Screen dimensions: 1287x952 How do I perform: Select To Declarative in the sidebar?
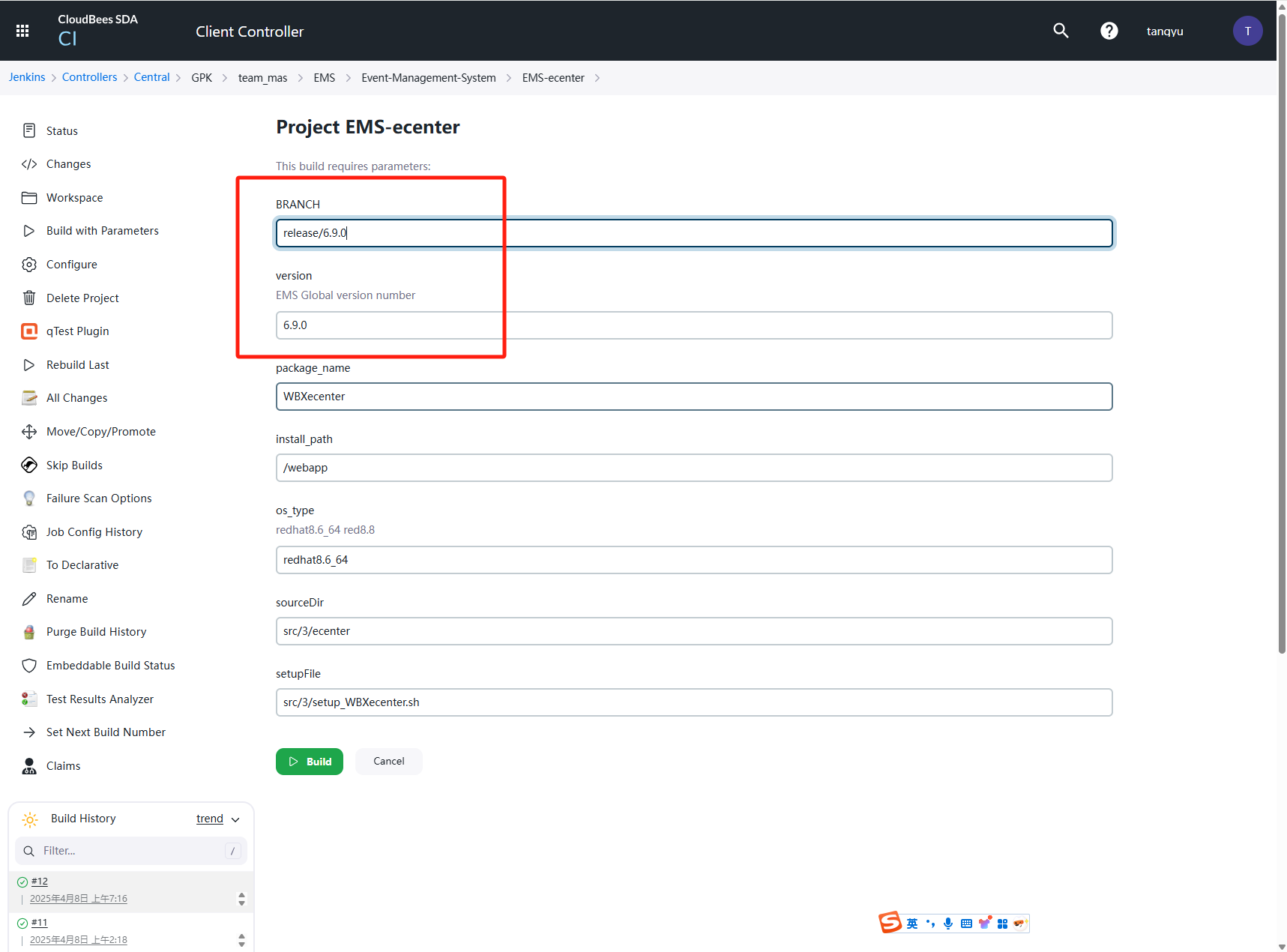[x=82, y=565]
